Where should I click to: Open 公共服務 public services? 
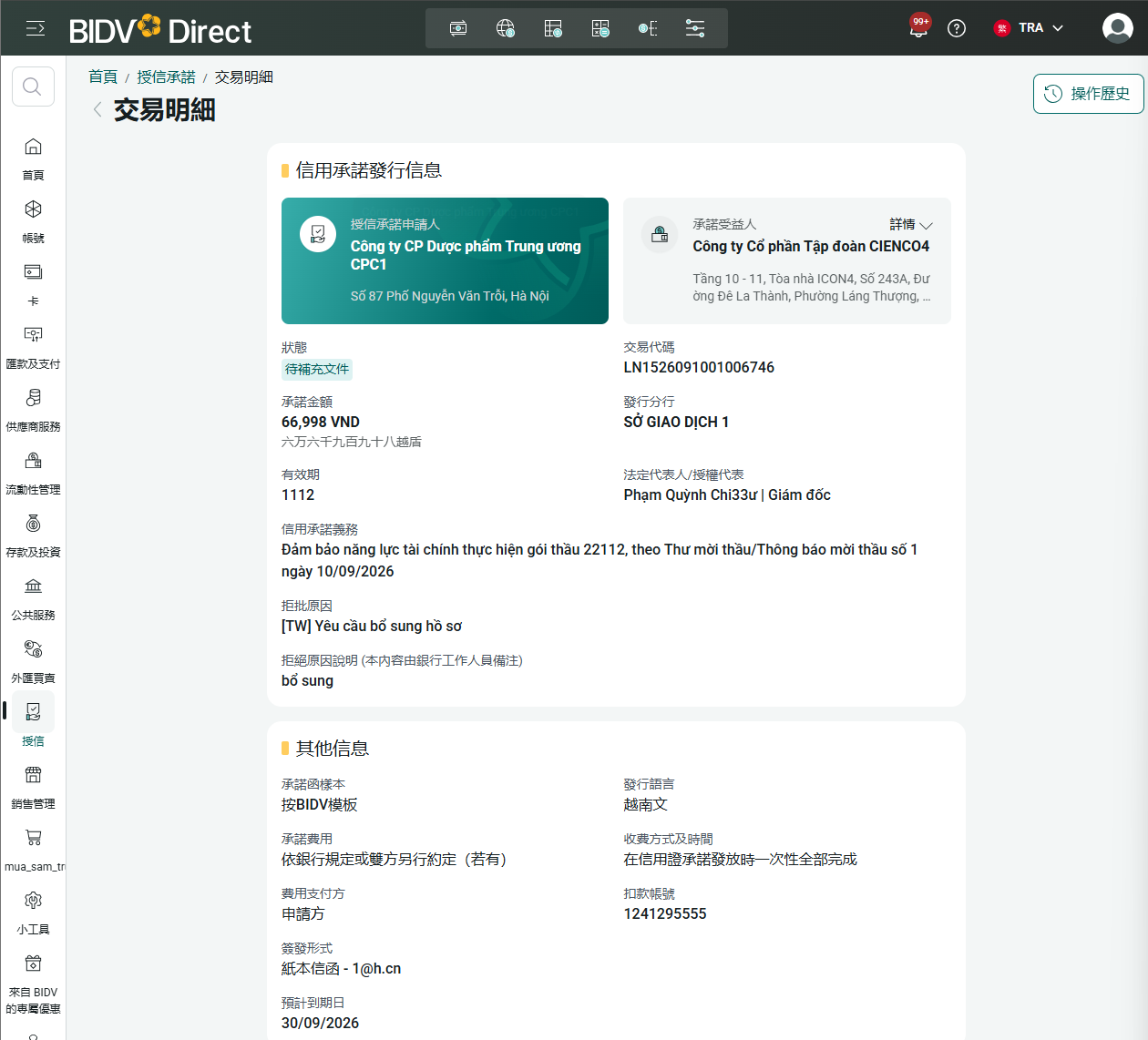click(33, 597)
